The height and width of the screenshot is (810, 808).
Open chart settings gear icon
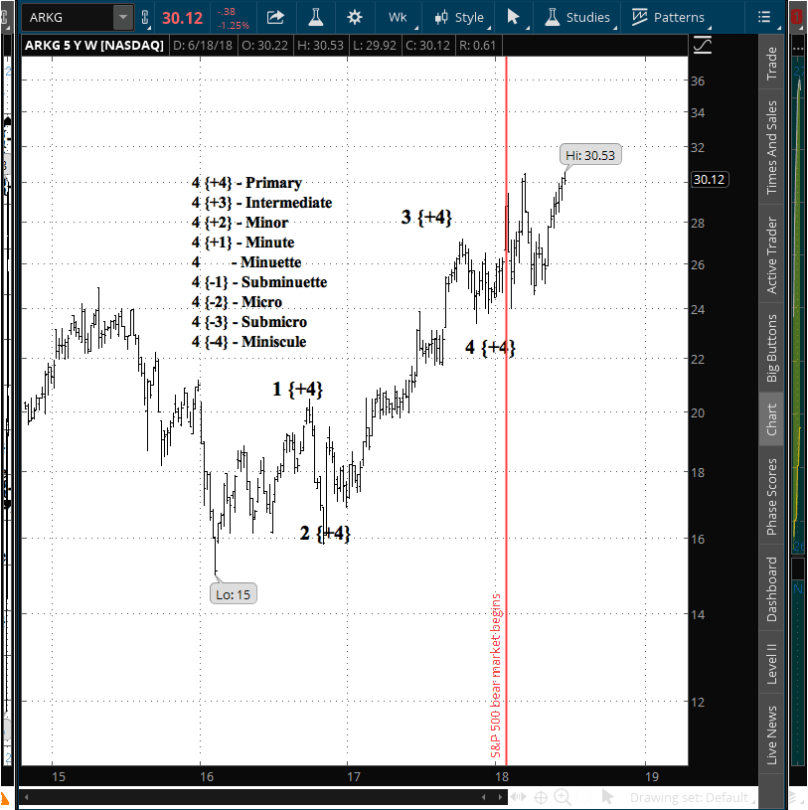pos(354,17)
